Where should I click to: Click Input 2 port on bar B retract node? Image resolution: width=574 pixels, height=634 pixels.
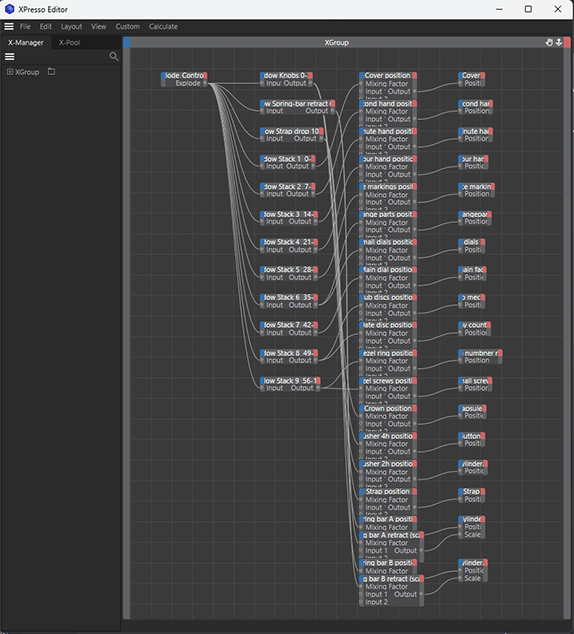pyautogui.click(x=361, y=602)
